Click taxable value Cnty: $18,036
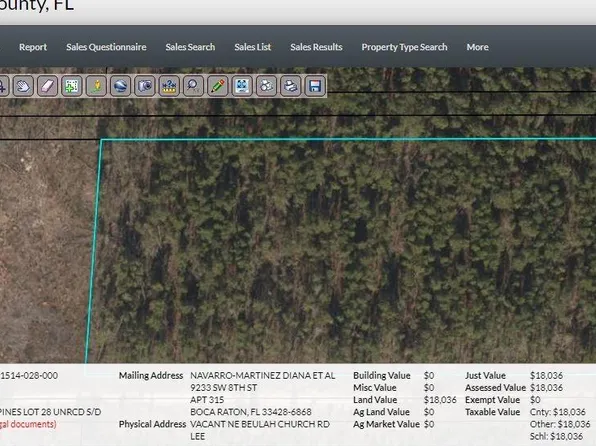Screen dimensions: 596x446 point(558,412)
